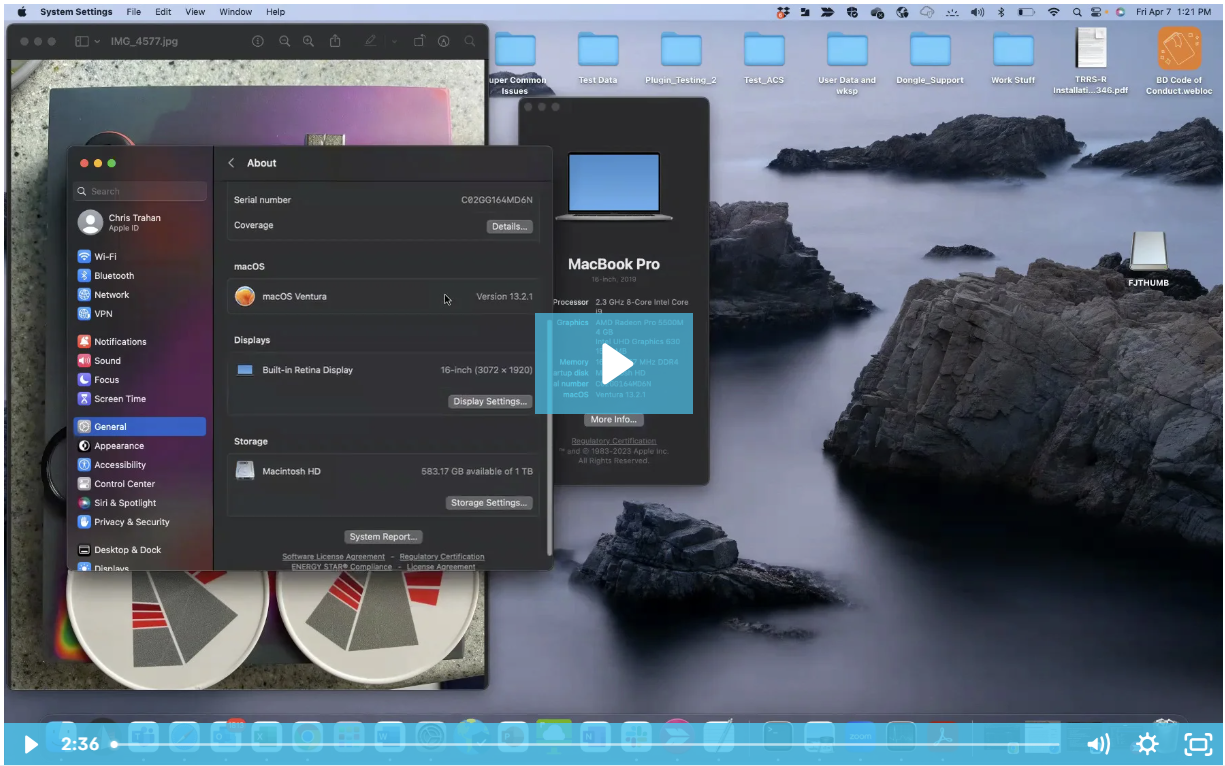Toggle fullscreen mode for the video
Screen dimensions: 1225x766
(x=1197, y=743)
